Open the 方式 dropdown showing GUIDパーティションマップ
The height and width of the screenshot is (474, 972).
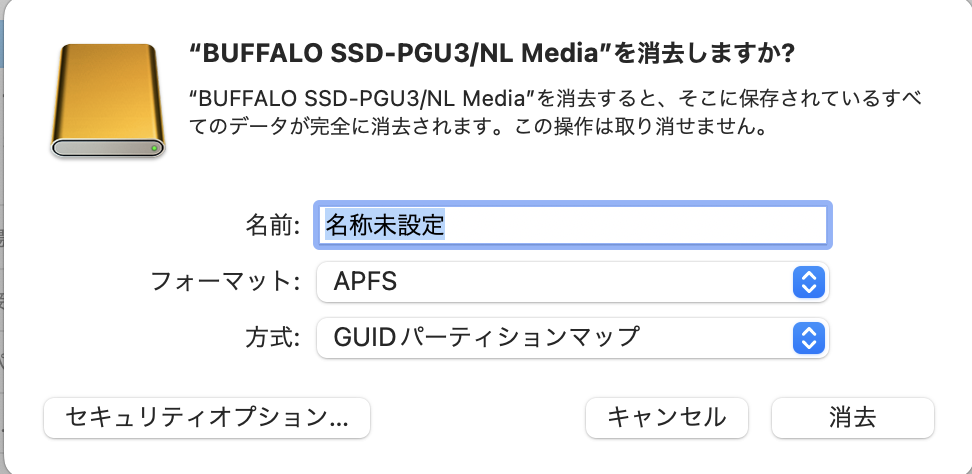point(573,338)
